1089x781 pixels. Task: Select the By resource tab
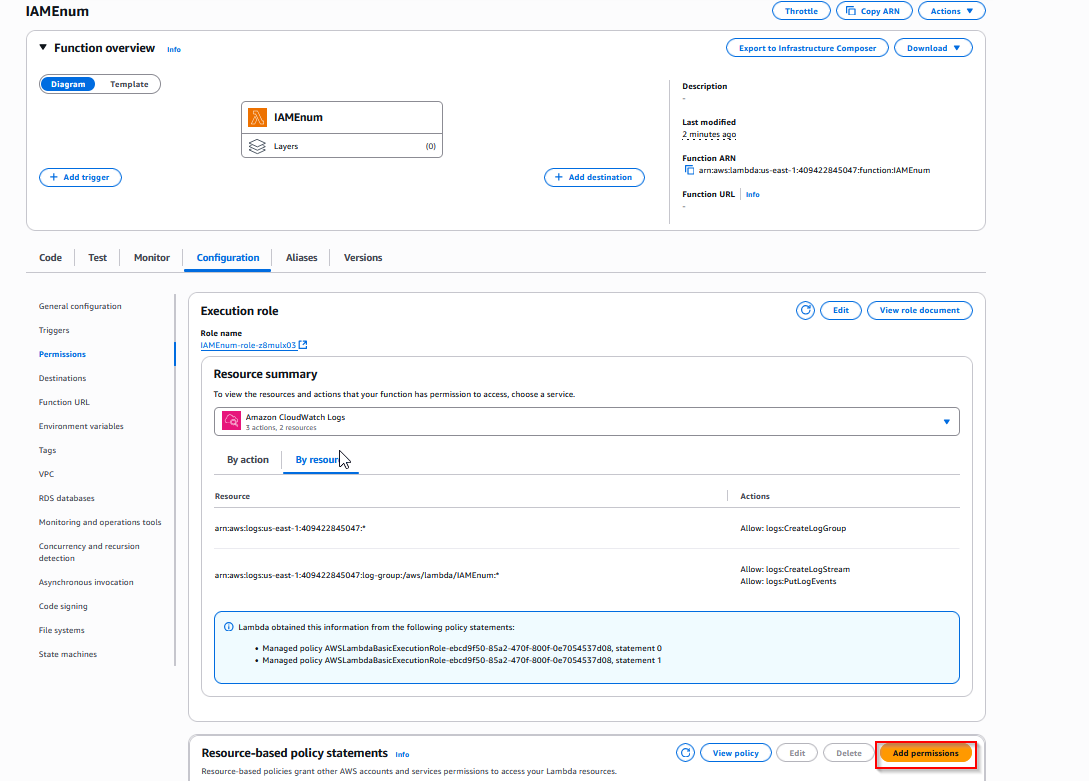pyautogui.click(x=320, y=460)
